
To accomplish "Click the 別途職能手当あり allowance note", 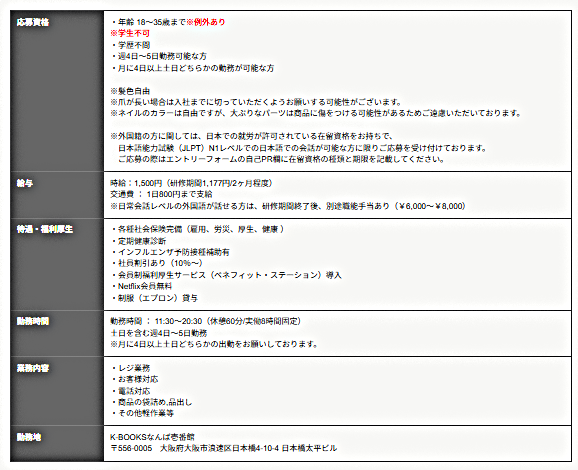I will (x=288, y=206).
